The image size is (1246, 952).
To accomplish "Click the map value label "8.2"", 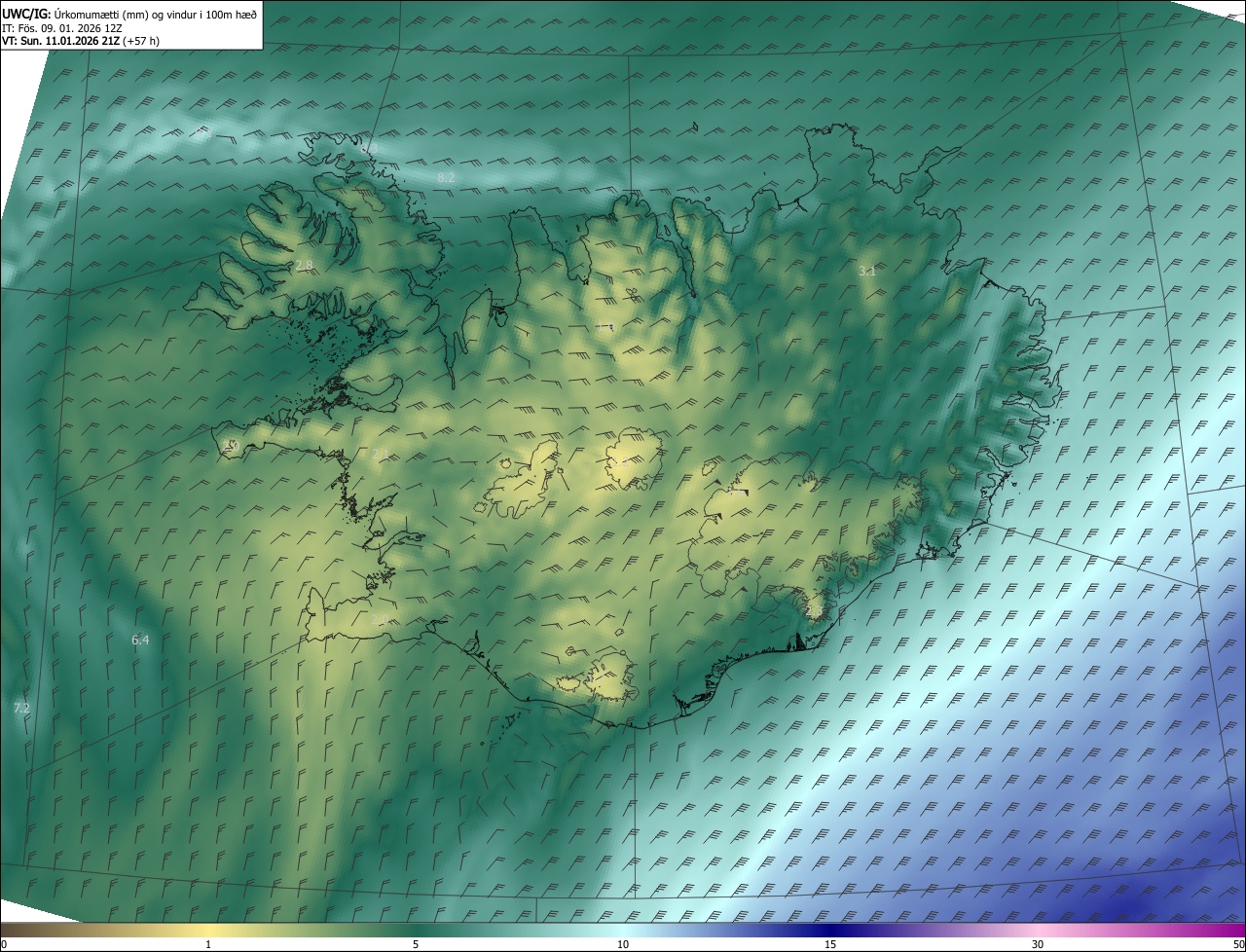I will 446,177.
